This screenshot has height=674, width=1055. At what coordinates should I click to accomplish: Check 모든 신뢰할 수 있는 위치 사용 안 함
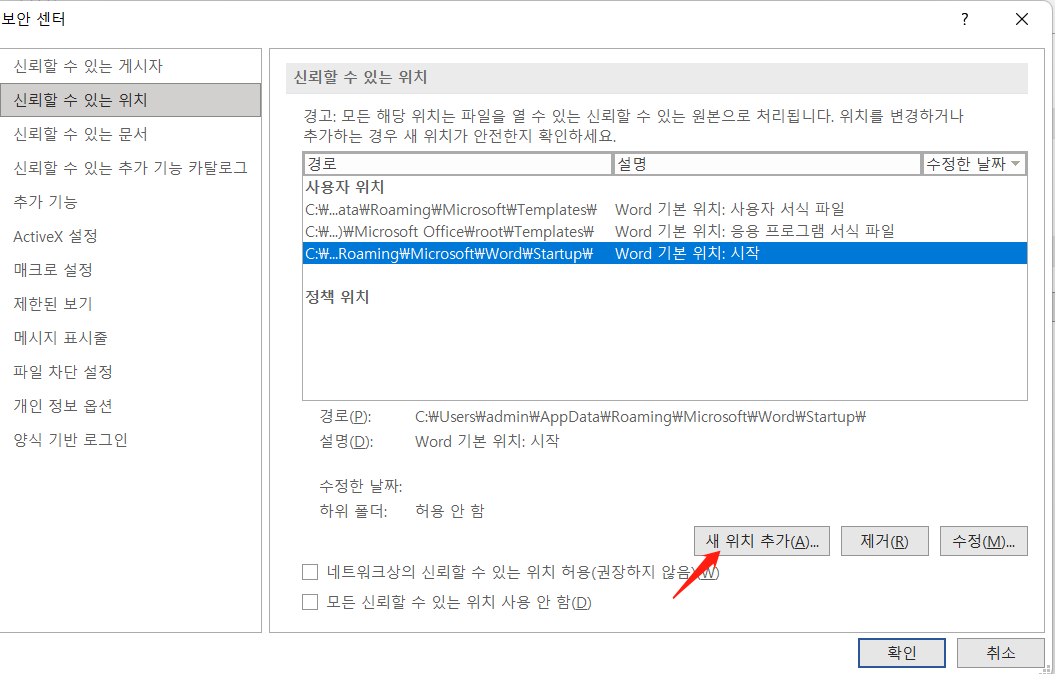[310, 602]
